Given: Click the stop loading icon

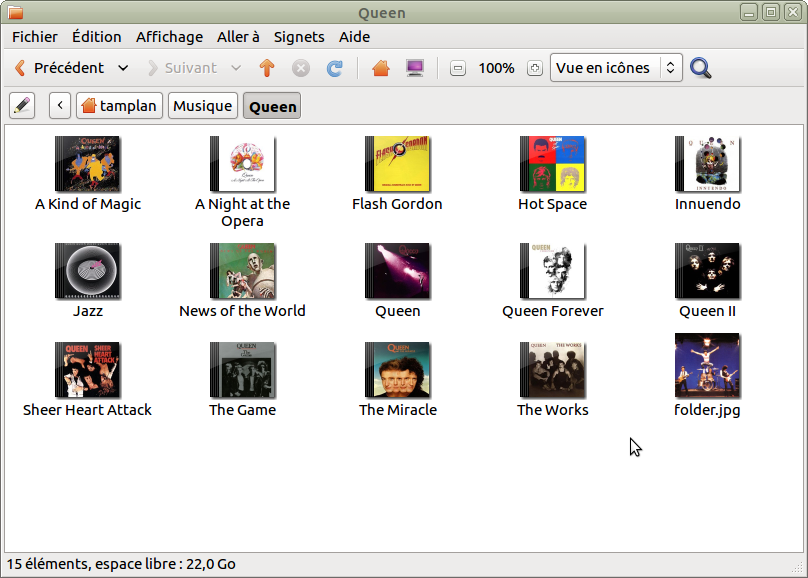Looking at the screenshot, I should click(x=301, y=68).
